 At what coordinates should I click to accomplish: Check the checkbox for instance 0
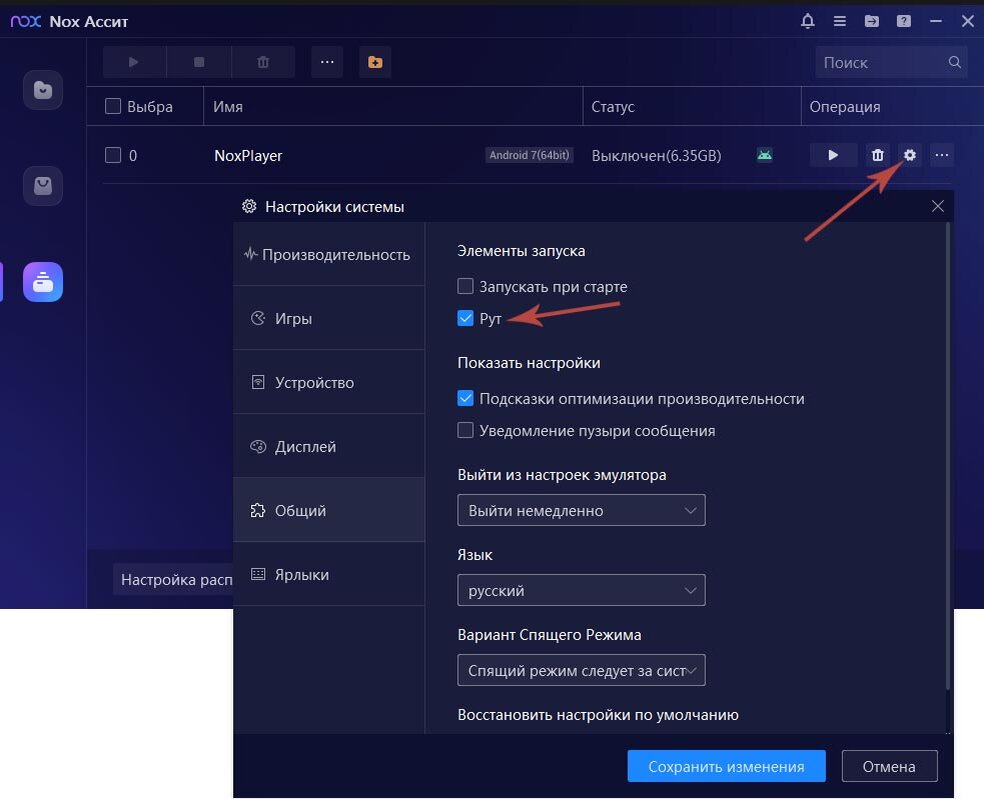(113, 155)
